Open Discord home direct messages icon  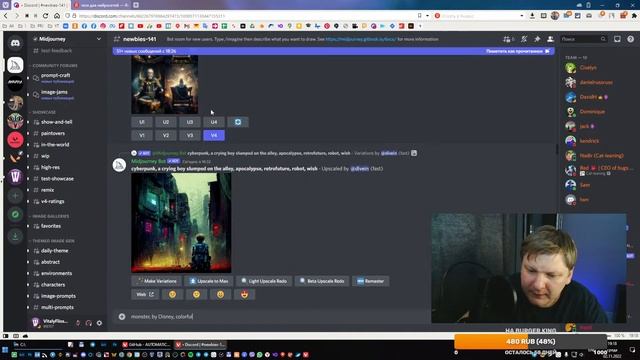[15, 43]
